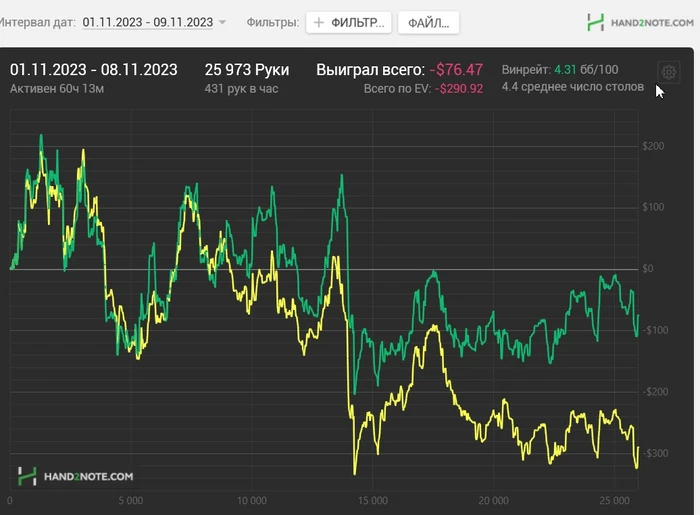Click the Hand2Note.com logo in header

click(640, 22)
